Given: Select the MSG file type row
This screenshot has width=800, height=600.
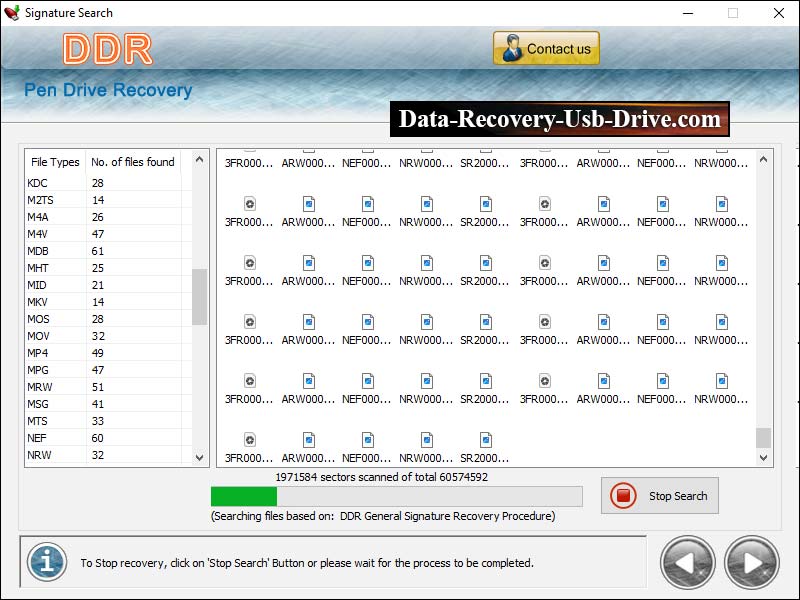Looking at the screenshot, I should click(x=109, y=404).
